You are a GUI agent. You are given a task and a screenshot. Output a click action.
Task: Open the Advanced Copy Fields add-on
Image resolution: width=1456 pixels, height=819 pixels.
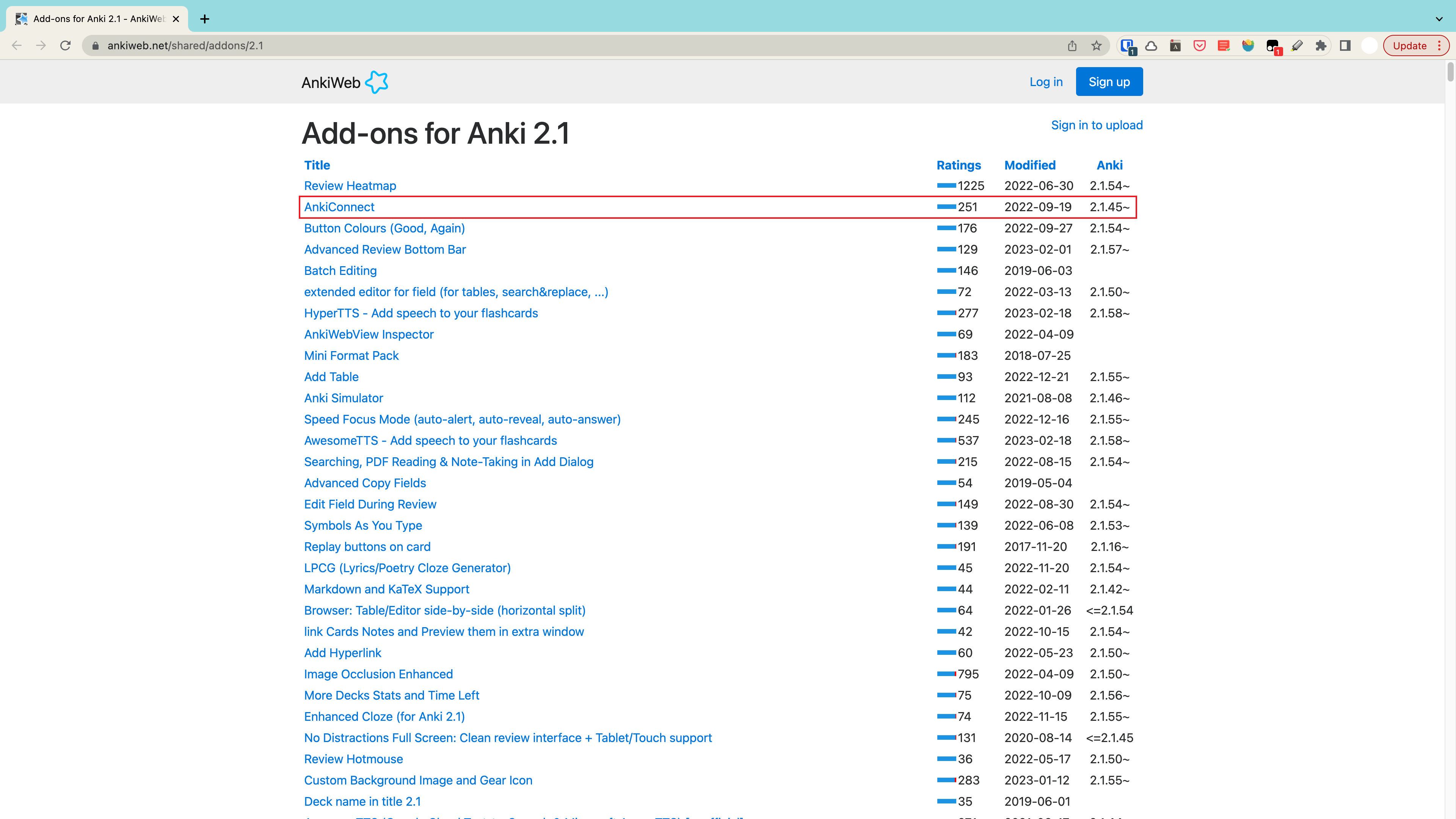365,483
